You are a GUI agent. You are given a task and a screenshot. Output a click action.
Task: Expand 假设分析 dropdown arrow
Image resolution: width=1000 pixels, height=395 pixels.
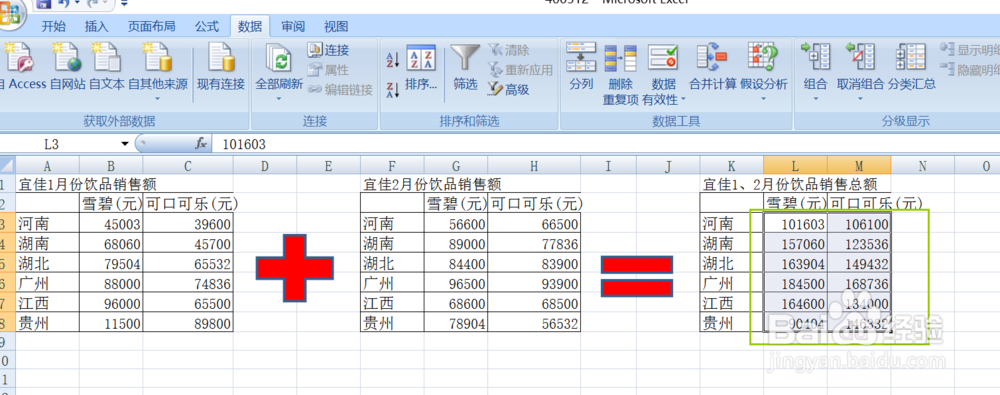pyautogui.click(x=763, y=99)
